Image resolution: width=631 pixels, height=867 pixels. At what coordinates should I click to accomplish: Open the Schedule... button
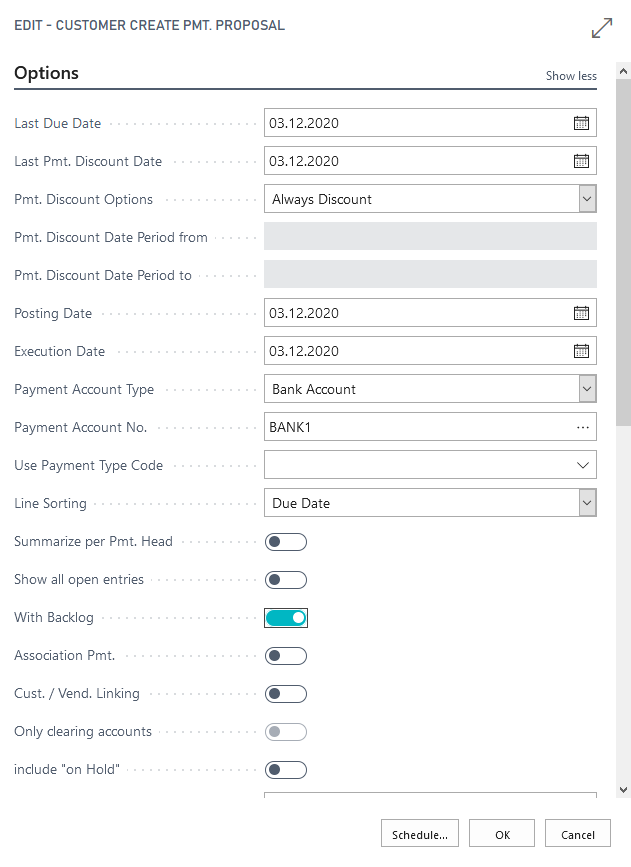click(x=420, y=834)
